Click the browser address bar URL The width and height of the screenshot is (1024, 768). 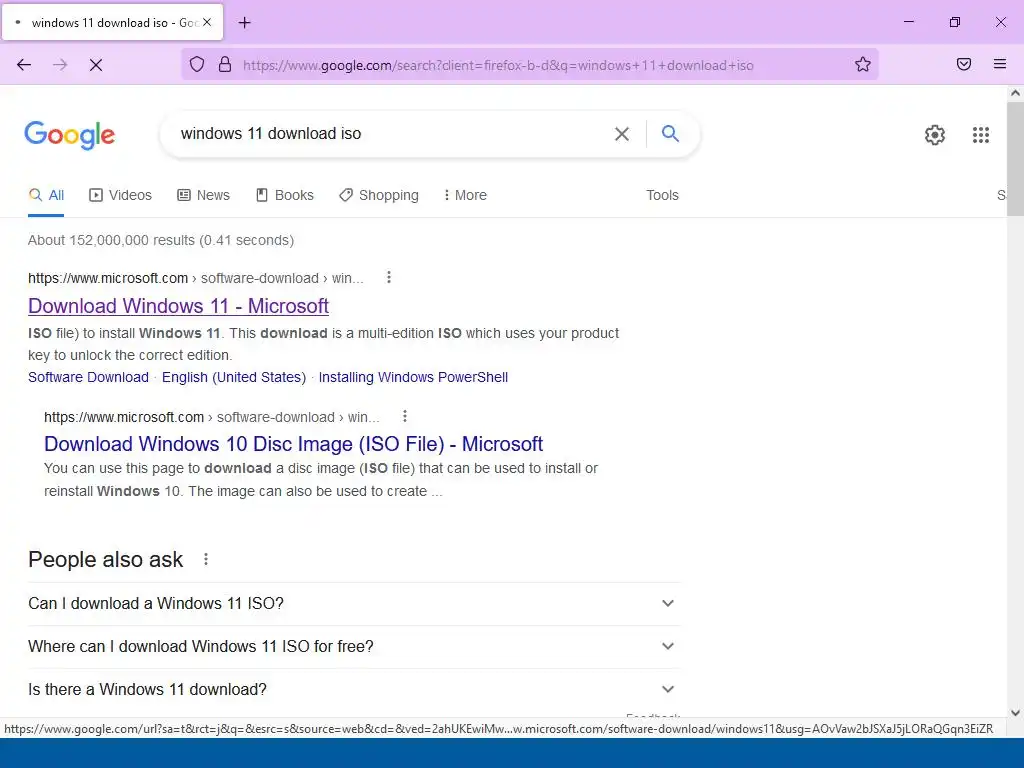[498, 65]
